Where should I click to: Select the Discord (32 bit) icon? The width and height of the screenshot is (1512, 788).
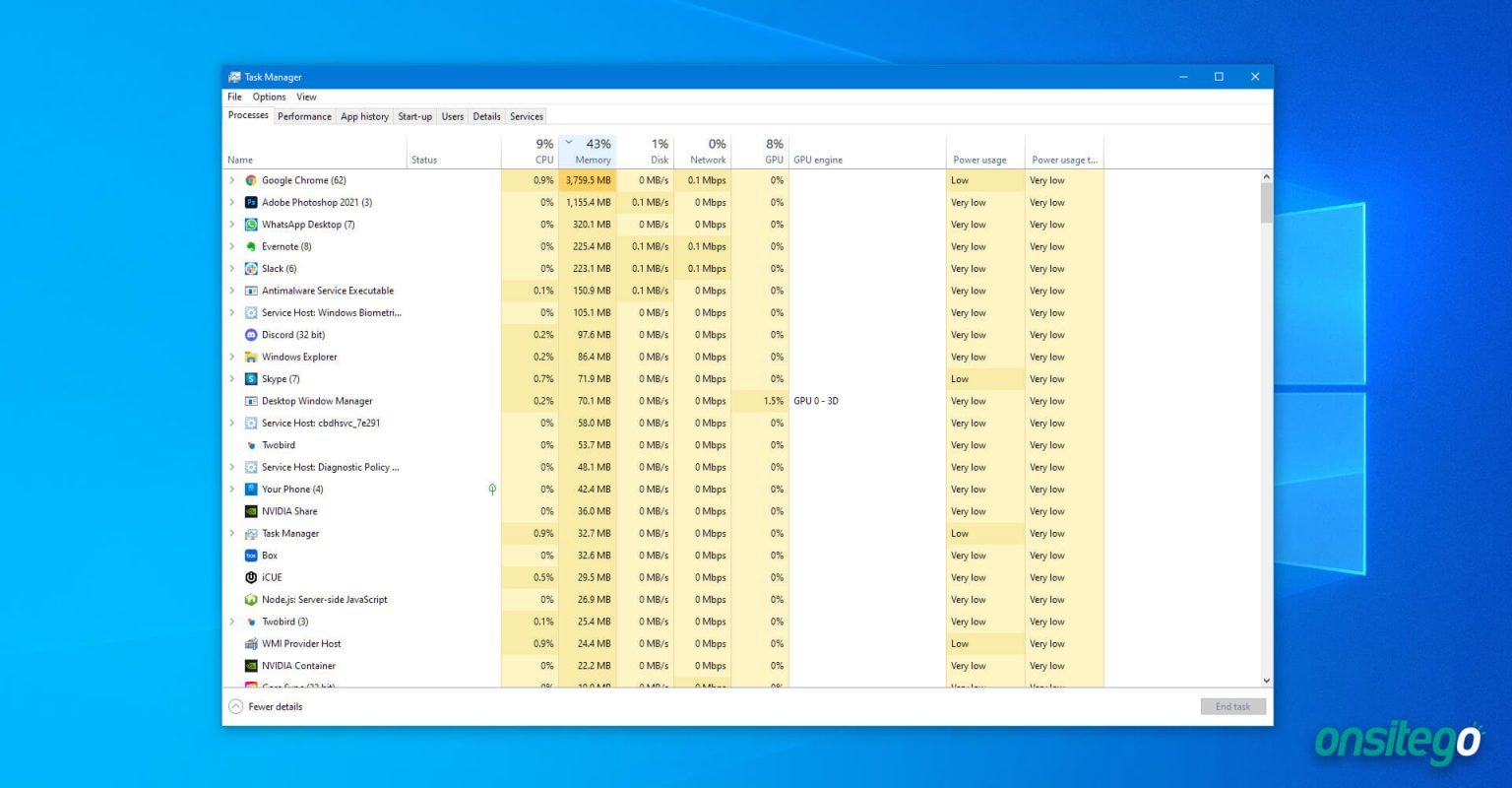click(x=252, y=334)
